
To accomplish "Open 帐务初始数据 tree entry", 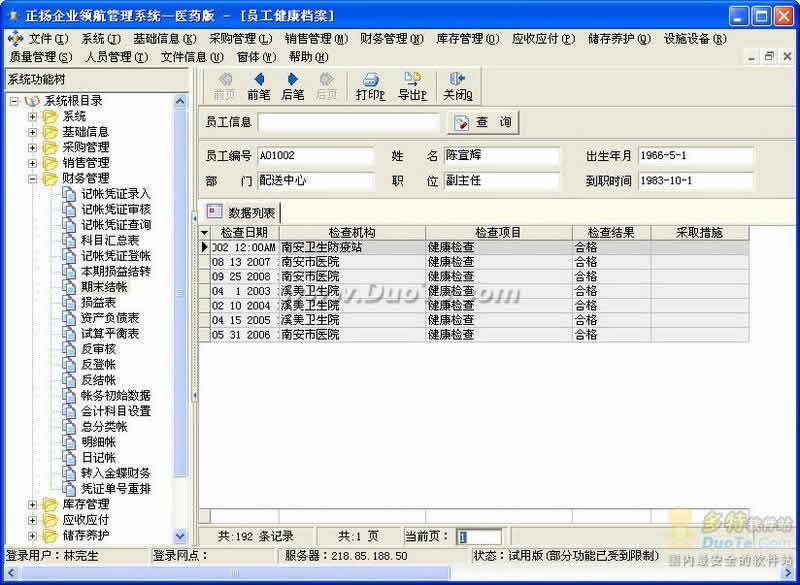I will point(116,396).
